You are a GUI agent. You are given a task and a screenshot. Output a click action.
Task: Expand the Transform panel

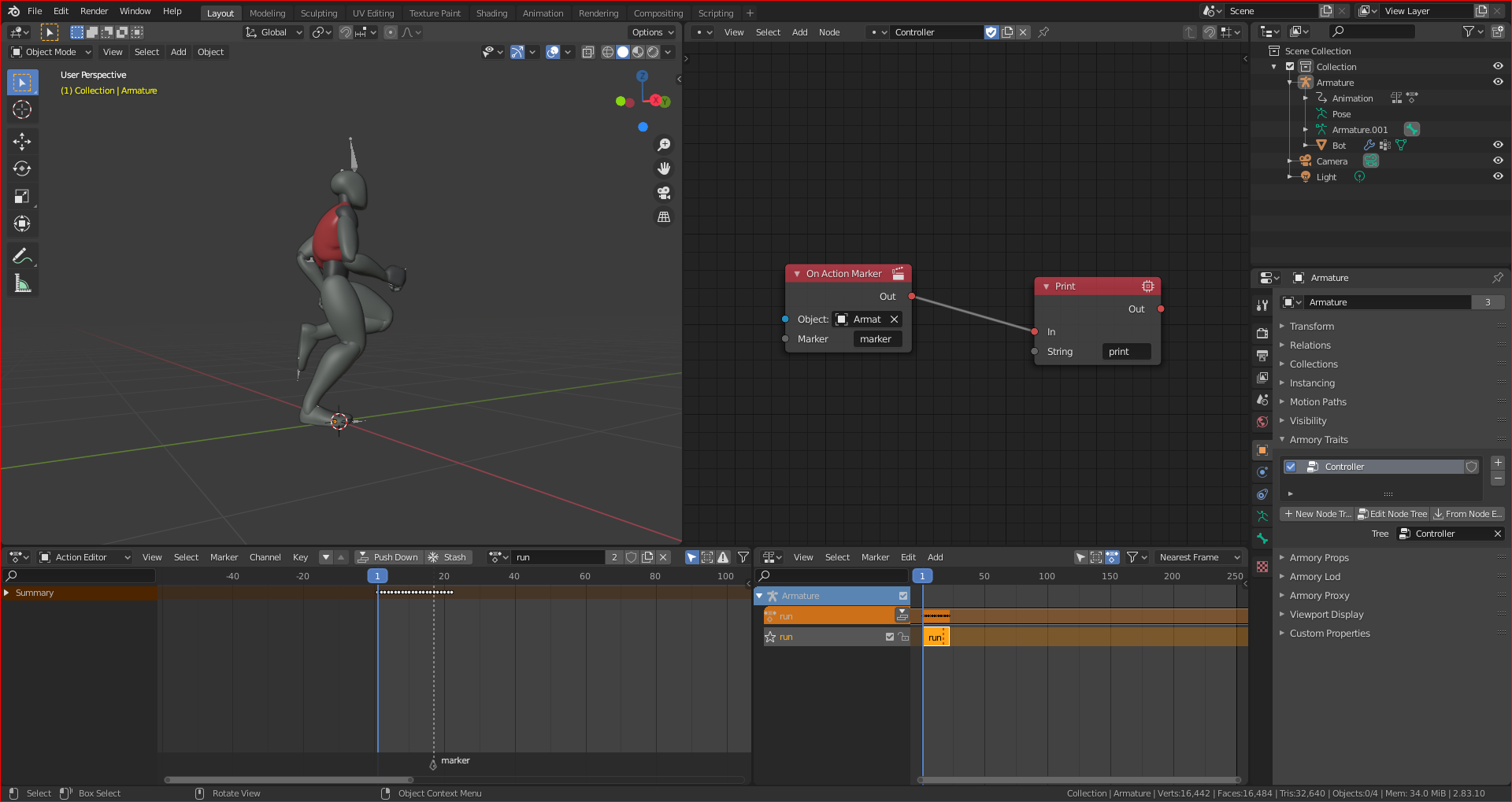[x=1311, y=326]
